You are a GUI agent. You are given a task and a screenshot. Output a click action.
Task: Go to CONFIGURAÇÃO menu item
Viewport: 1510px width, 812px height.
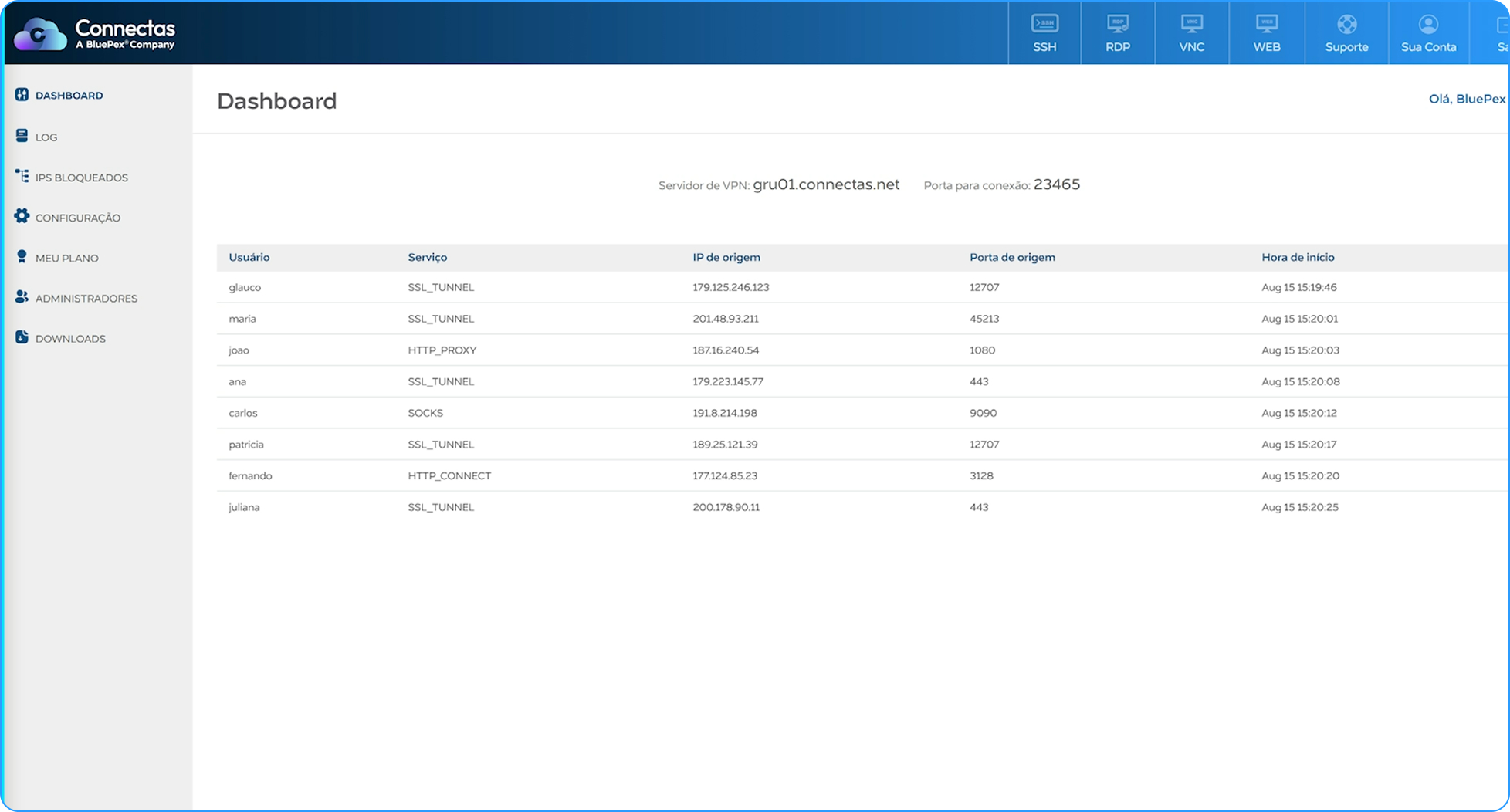(78, 218)
